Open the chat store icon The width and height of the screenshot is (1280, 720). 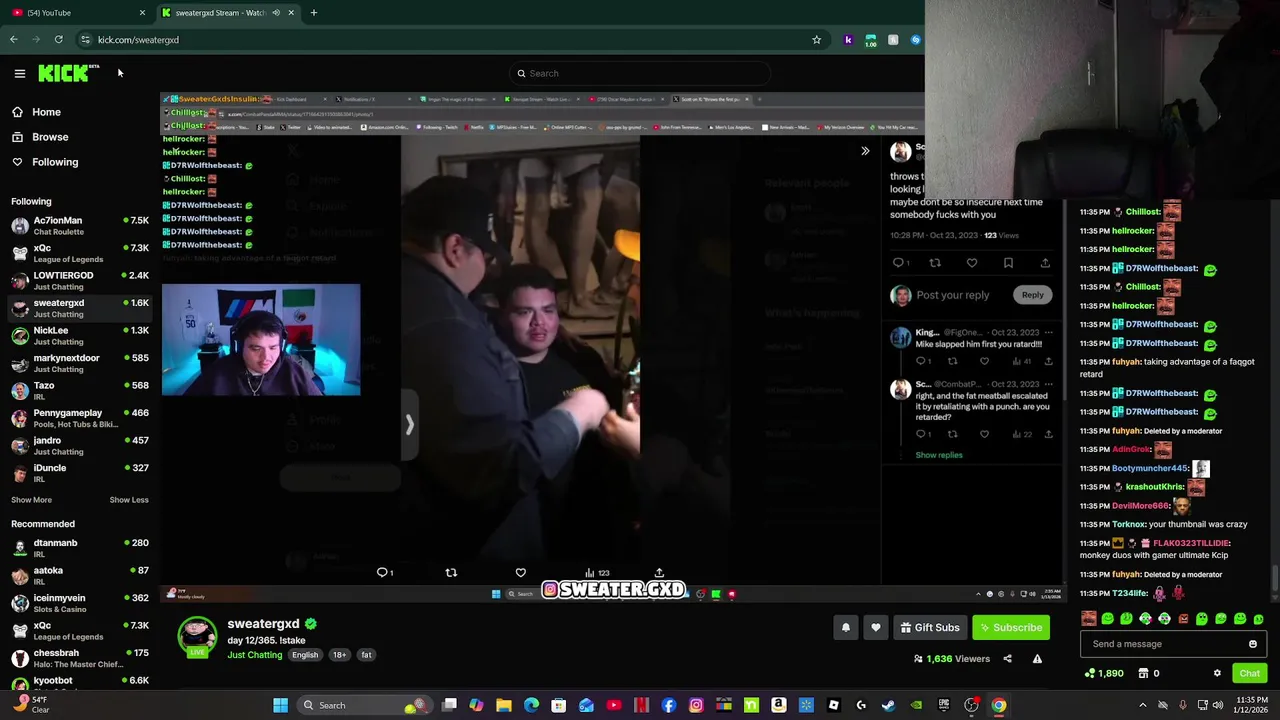(1143, 674)
